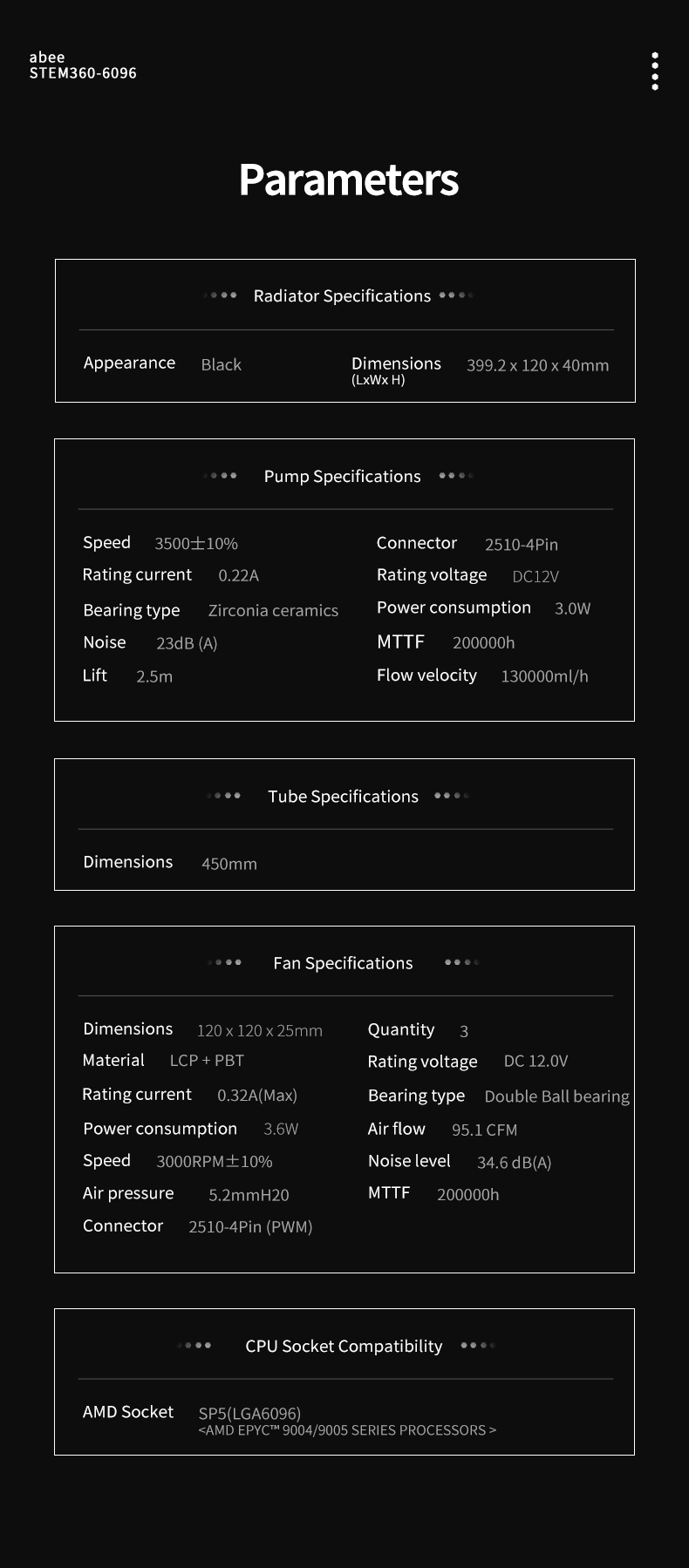689x1568 pixels.
Task: Click dots right of Pump Specifications
Action: click(456, 476)
